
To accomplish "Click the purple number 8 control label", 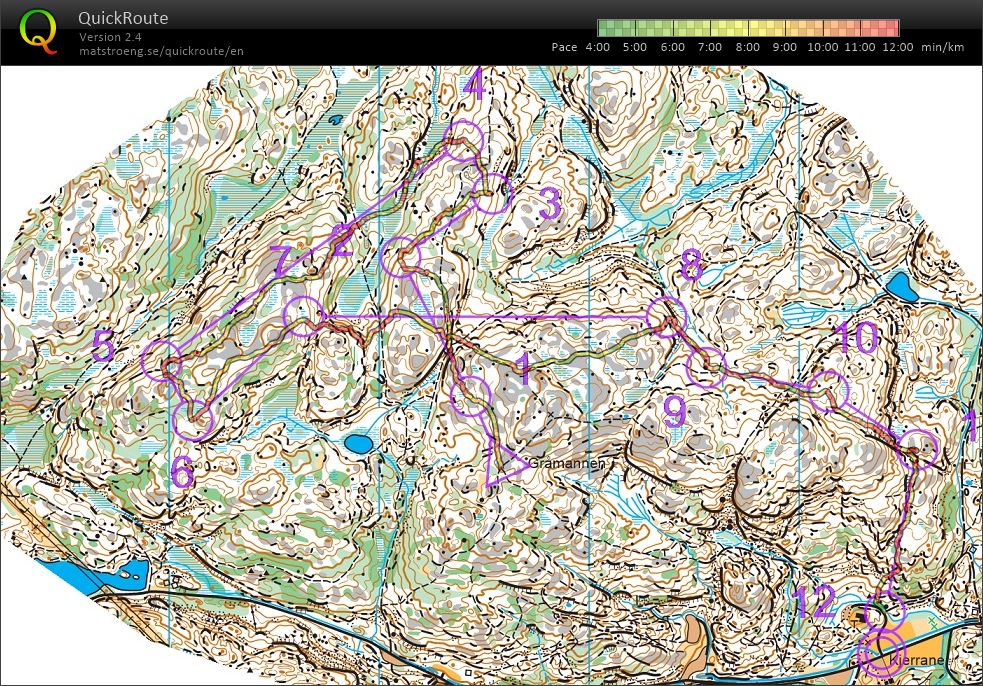I will pos(691,265).
